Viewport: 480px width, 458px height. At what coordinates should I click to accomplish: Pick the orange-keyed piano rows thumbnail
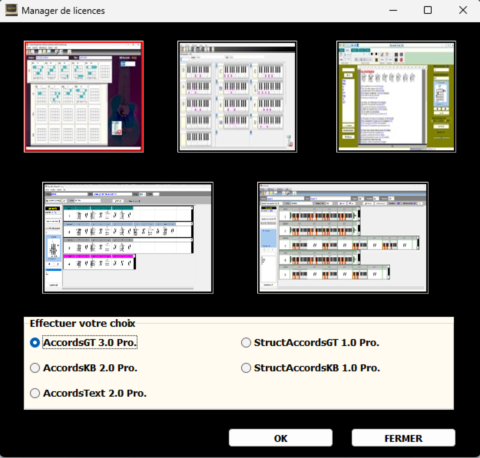pyautogui.click(x=343, y=238)
